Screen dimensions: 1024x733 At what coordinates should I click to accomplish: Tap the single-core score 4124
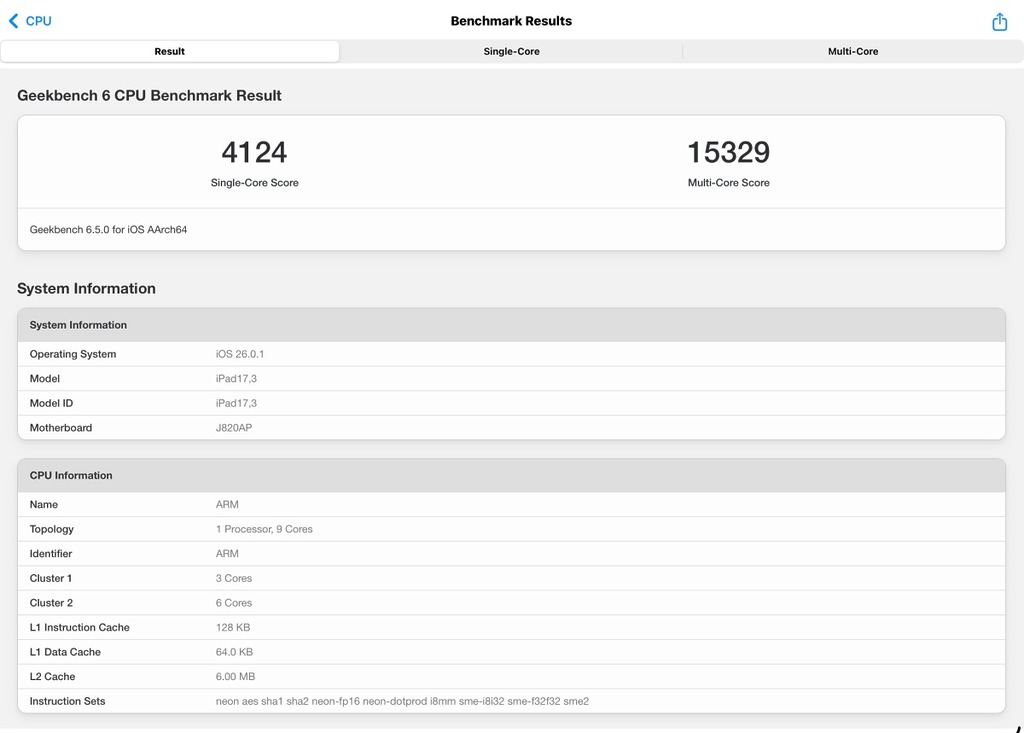pyautogui.click(x=254, y=153)
